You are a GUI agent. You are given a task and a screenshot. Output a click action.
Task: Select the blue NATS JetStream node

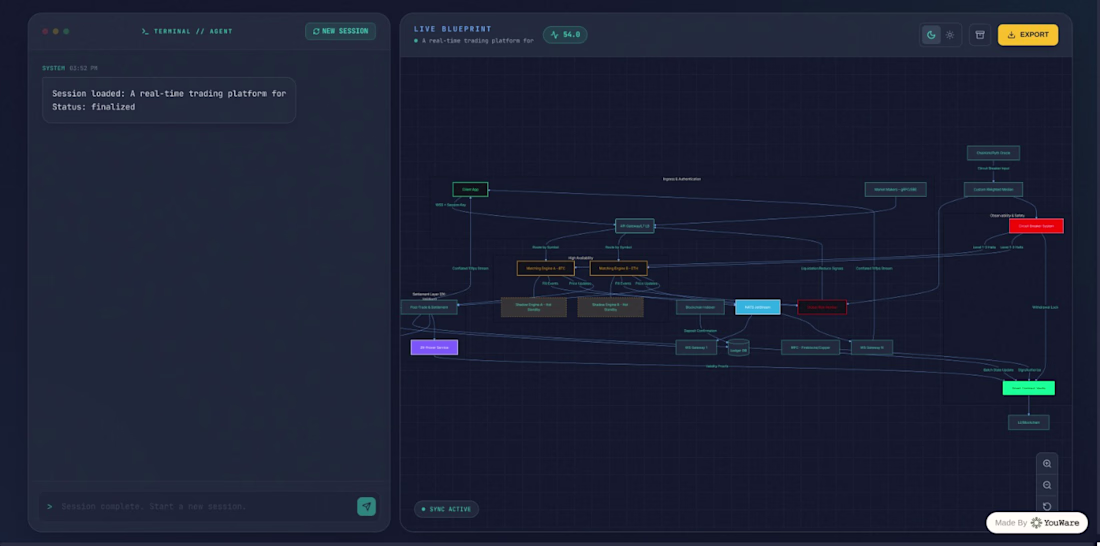coord(758,307)
